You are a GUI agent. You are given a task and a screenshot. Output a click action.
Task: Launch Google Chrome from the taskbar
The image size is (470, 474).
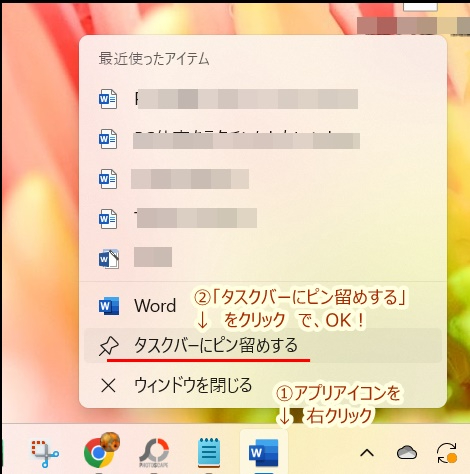pyautogui.click(x=101, y=451)
